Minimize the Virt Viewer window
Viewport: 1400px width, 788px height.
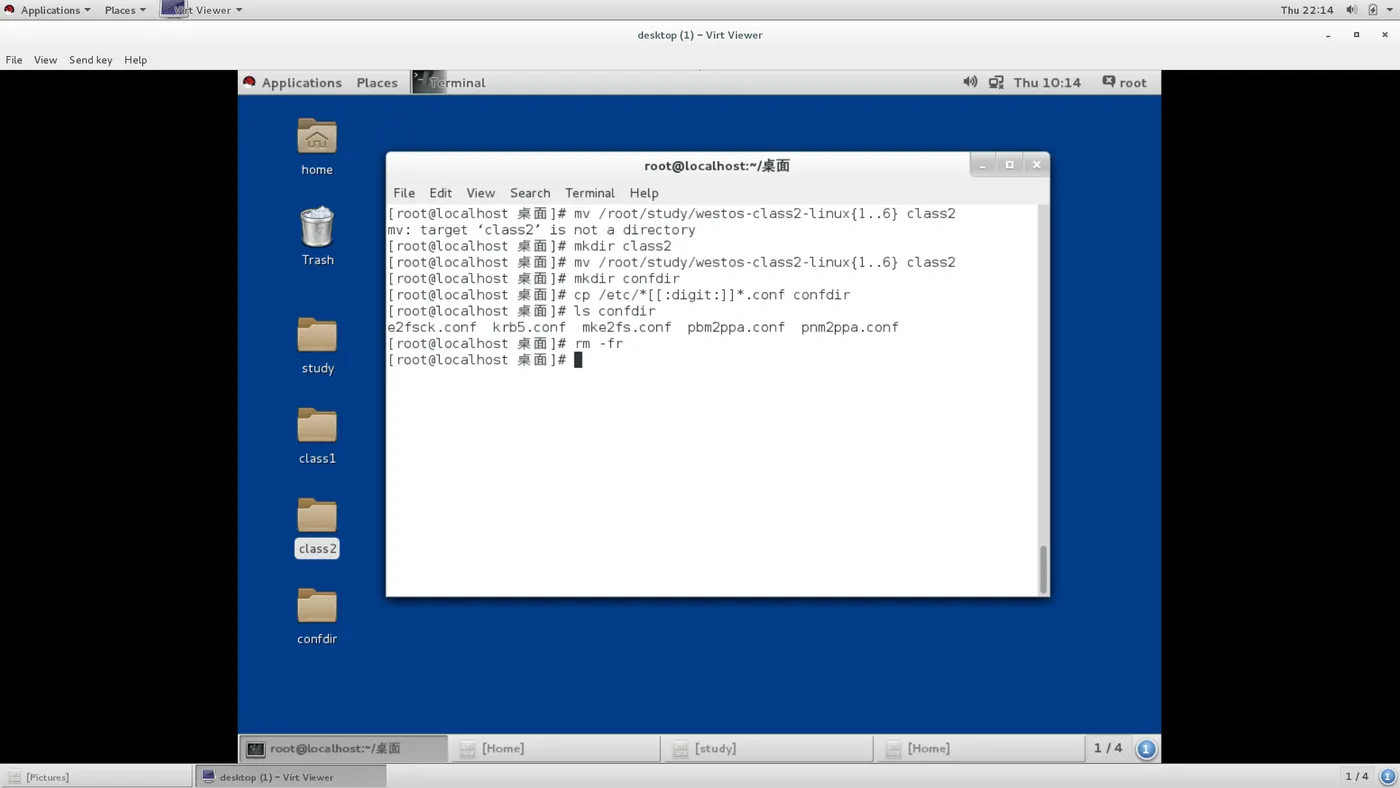[x=1328, y=35]
